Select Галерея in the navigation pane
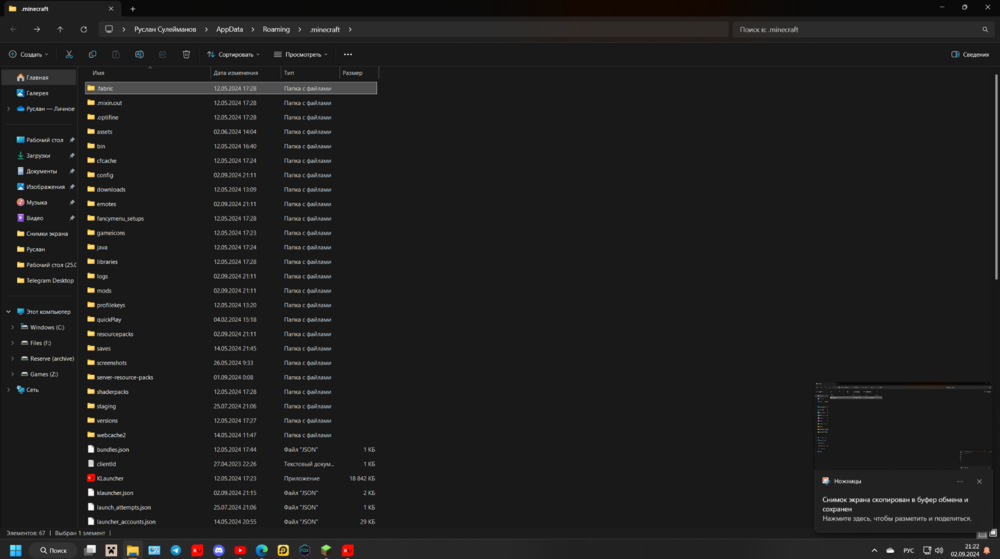Screen dimensions: 1000x559 click(38, 93)
